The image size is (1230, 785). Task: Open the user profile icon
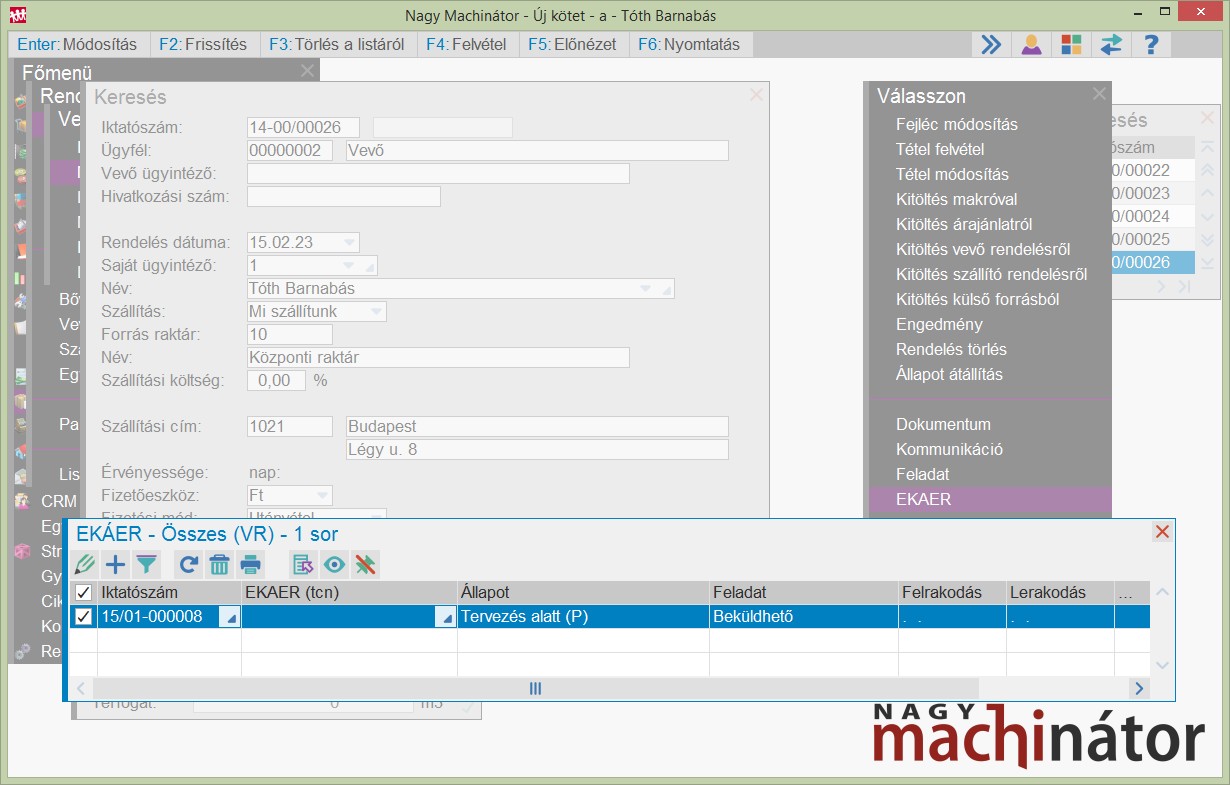pyautogui.click(x=1031, y=44)
